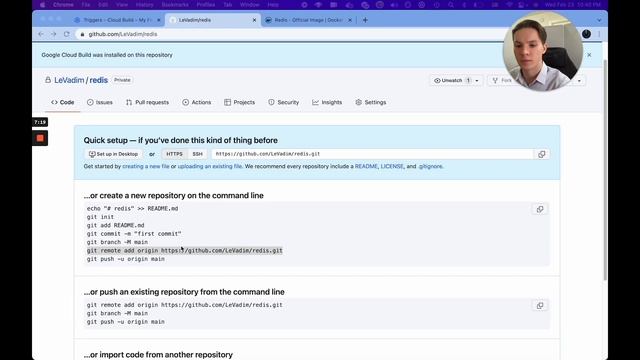Open the Actions tab
640x360 pixels.
pyautogui.click(x=197, y=102)
